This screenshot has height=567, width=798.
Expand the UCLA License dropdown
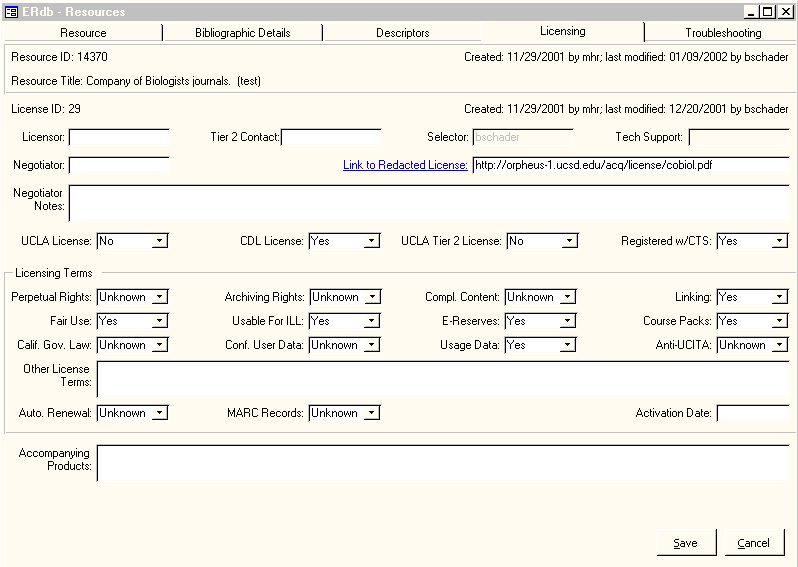tap(160, 241)
